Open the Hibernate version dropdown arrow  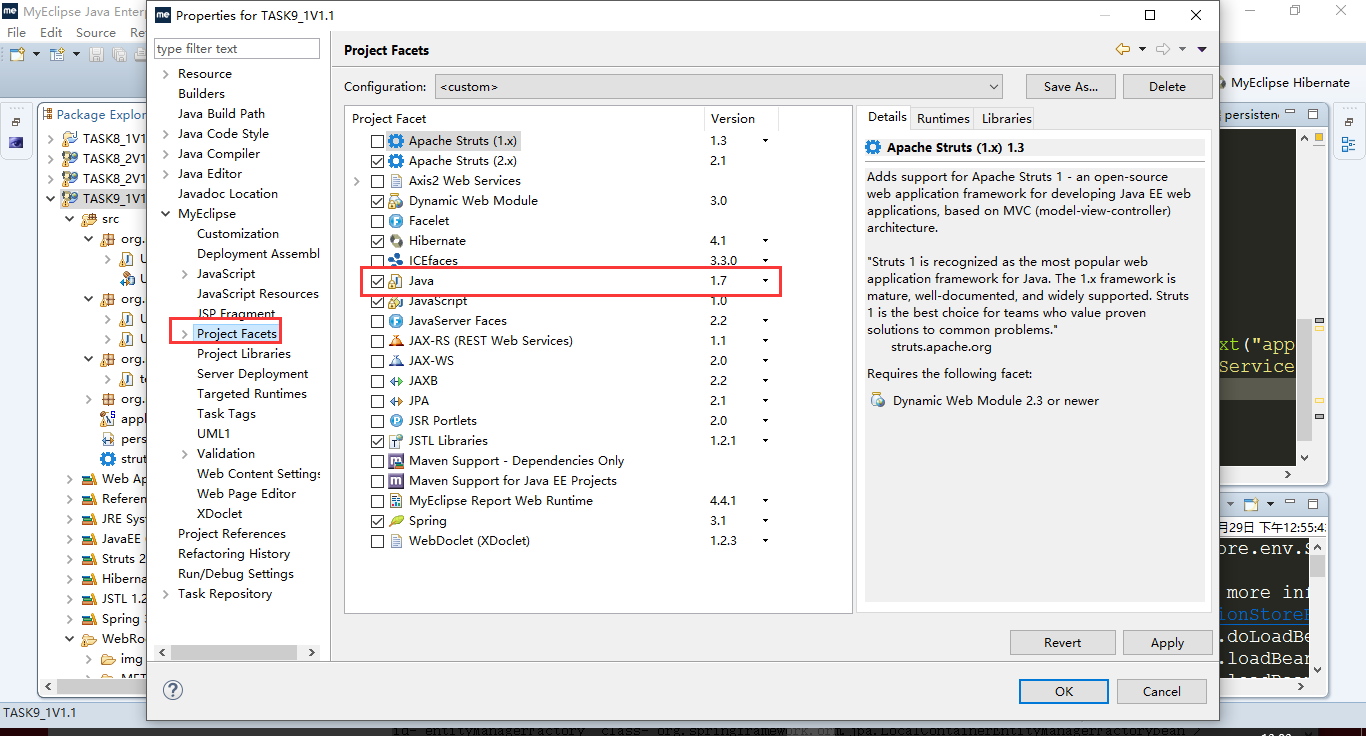[765, 241]
